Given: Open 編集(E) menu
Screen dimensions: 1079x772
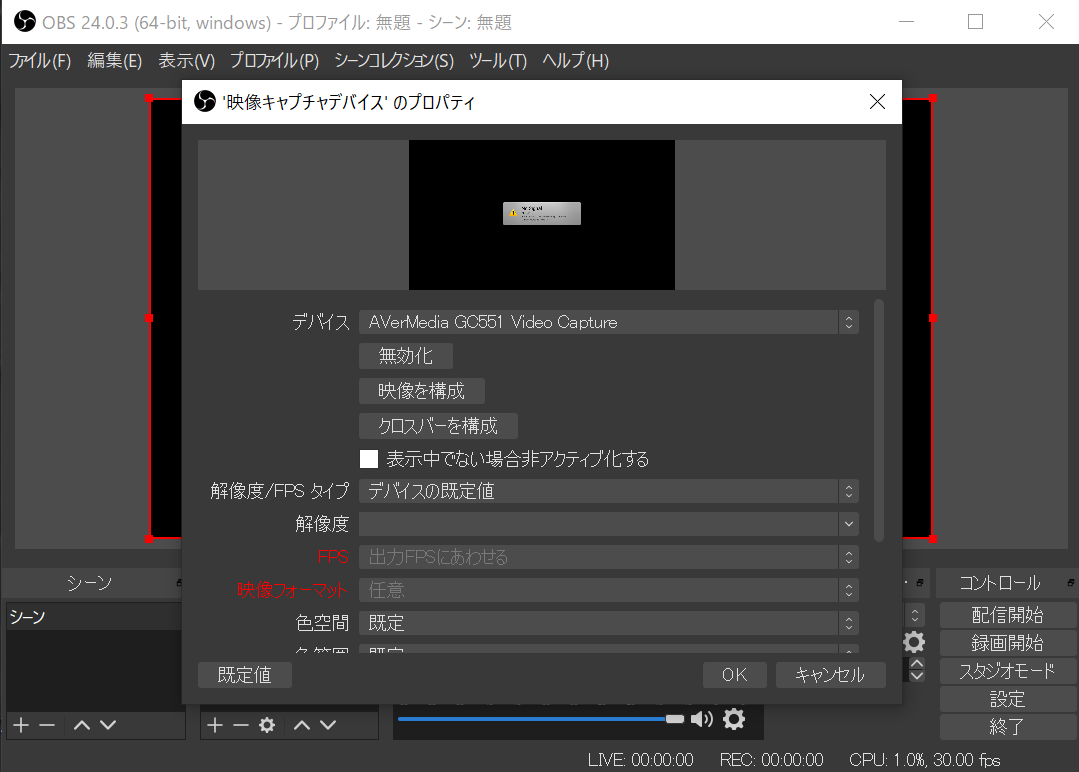Looking at the screenshot, I should pyautogui.click(x=114, y=61).
